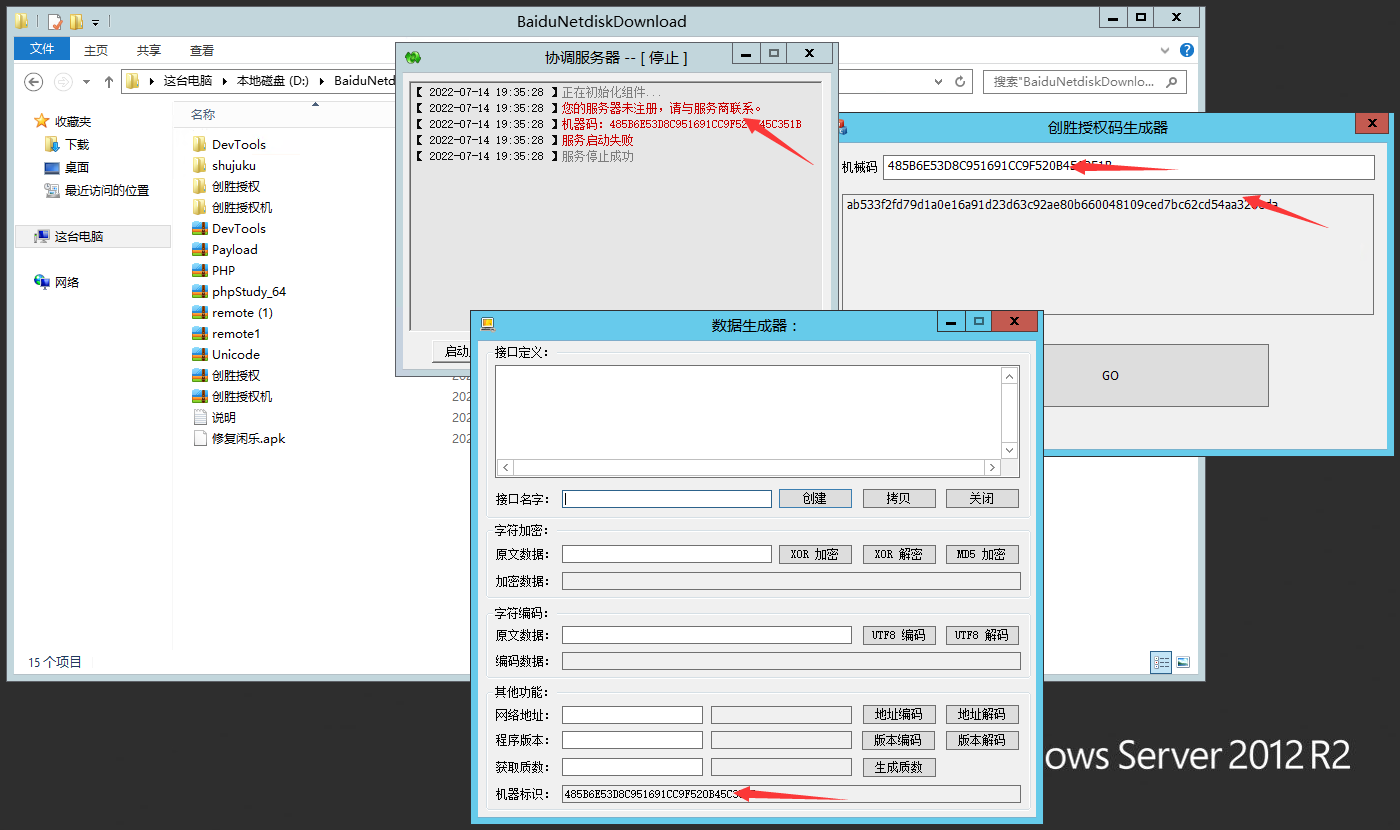Click the magnifier icon in search box
1400x830 pixels.
pos(1172,82)
